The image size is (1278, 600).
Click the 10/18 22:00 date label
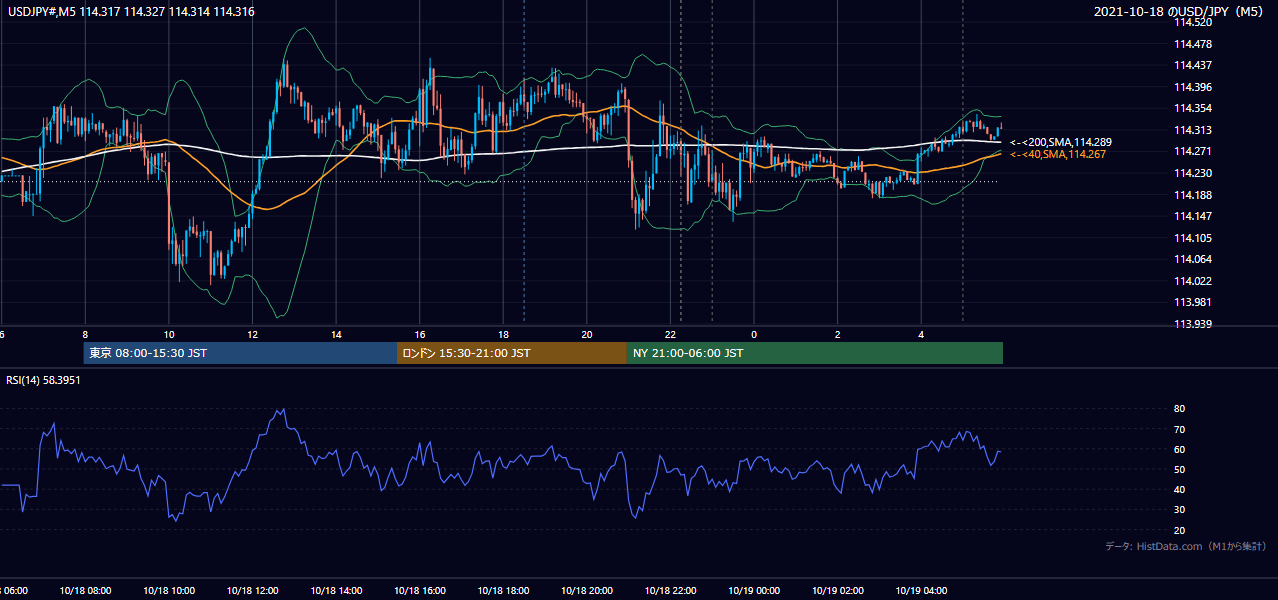670,591
